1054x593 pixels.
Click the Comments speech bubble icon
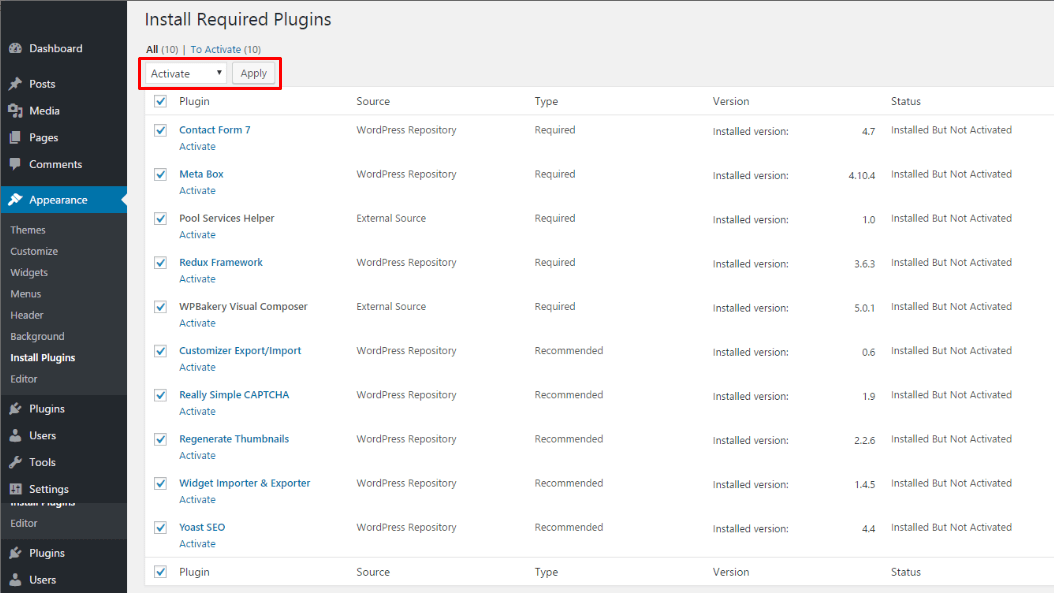coord(15,164)
